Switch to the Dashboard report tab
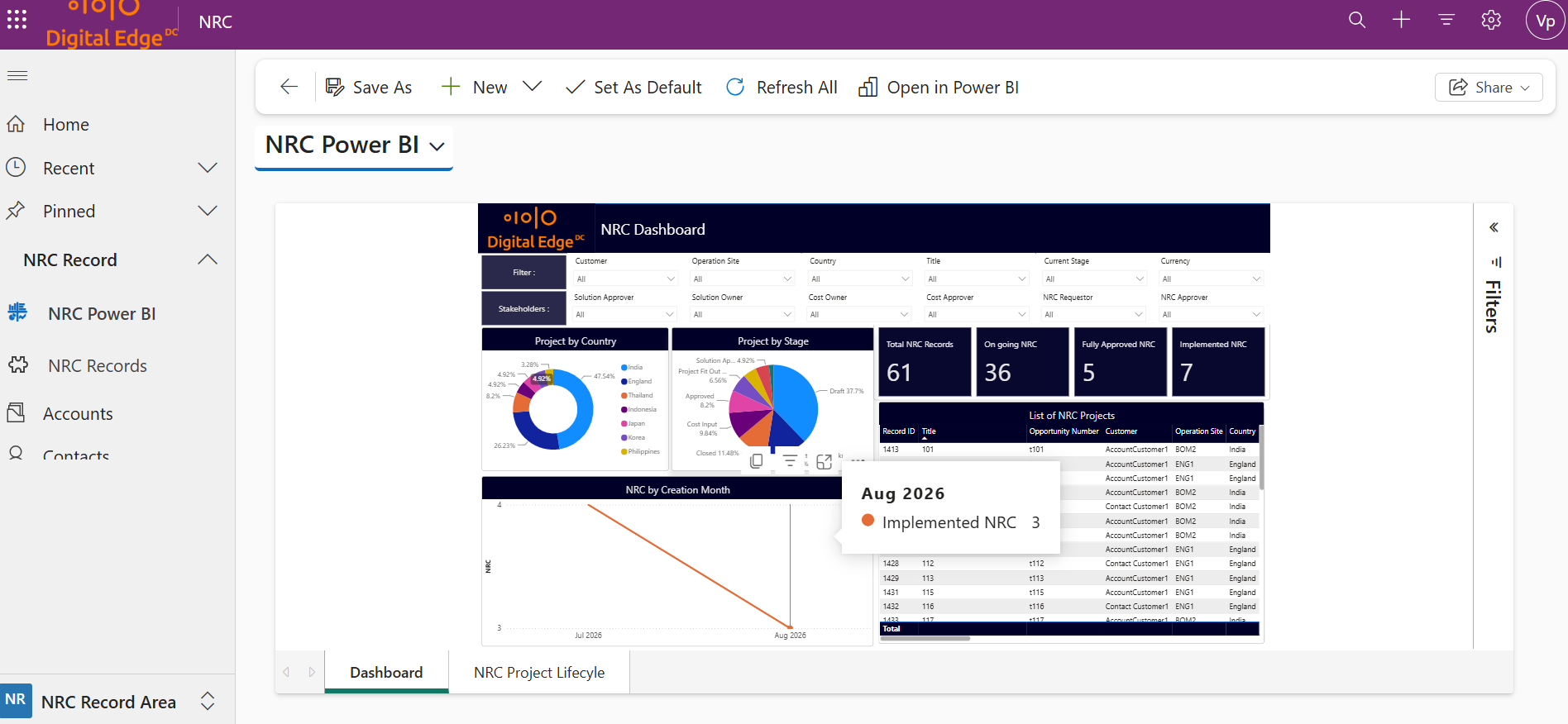 click(x=386, y=672)
